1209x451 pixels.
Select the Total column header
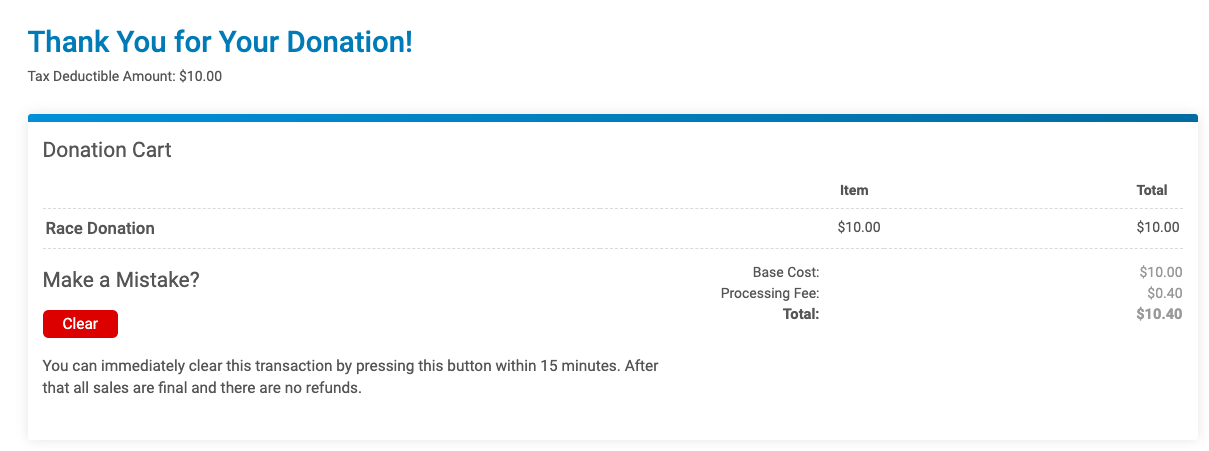1152,190
